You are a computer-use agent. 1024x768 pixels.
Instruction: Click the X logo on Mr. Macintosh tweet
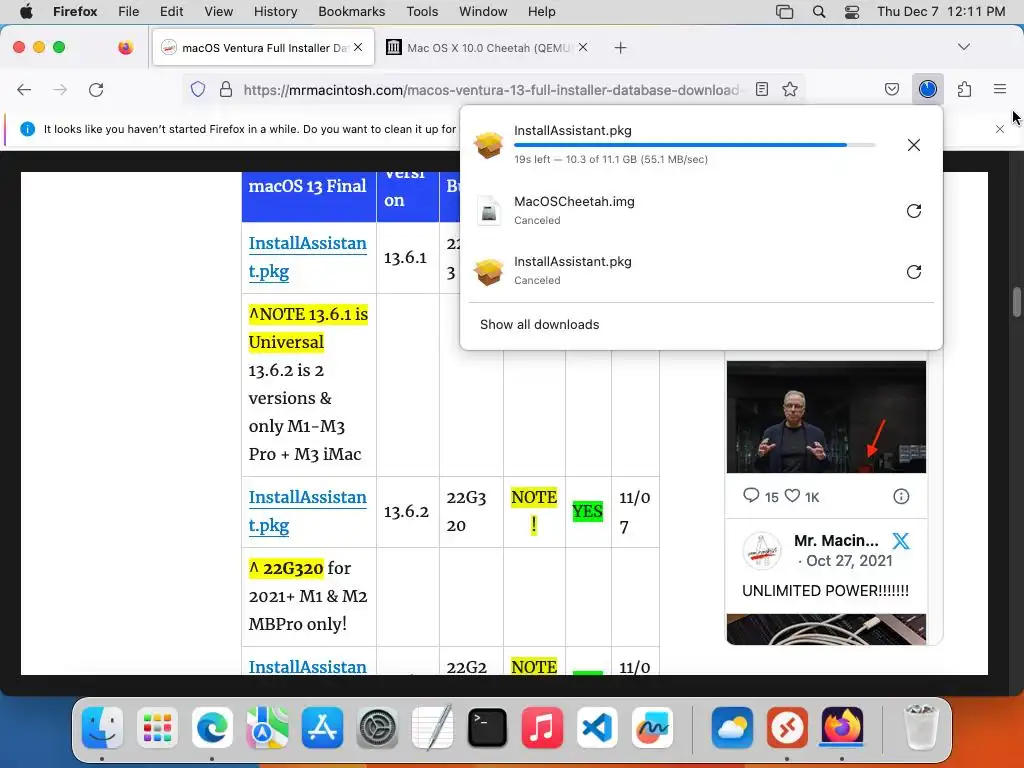click(x=901, y=541)
